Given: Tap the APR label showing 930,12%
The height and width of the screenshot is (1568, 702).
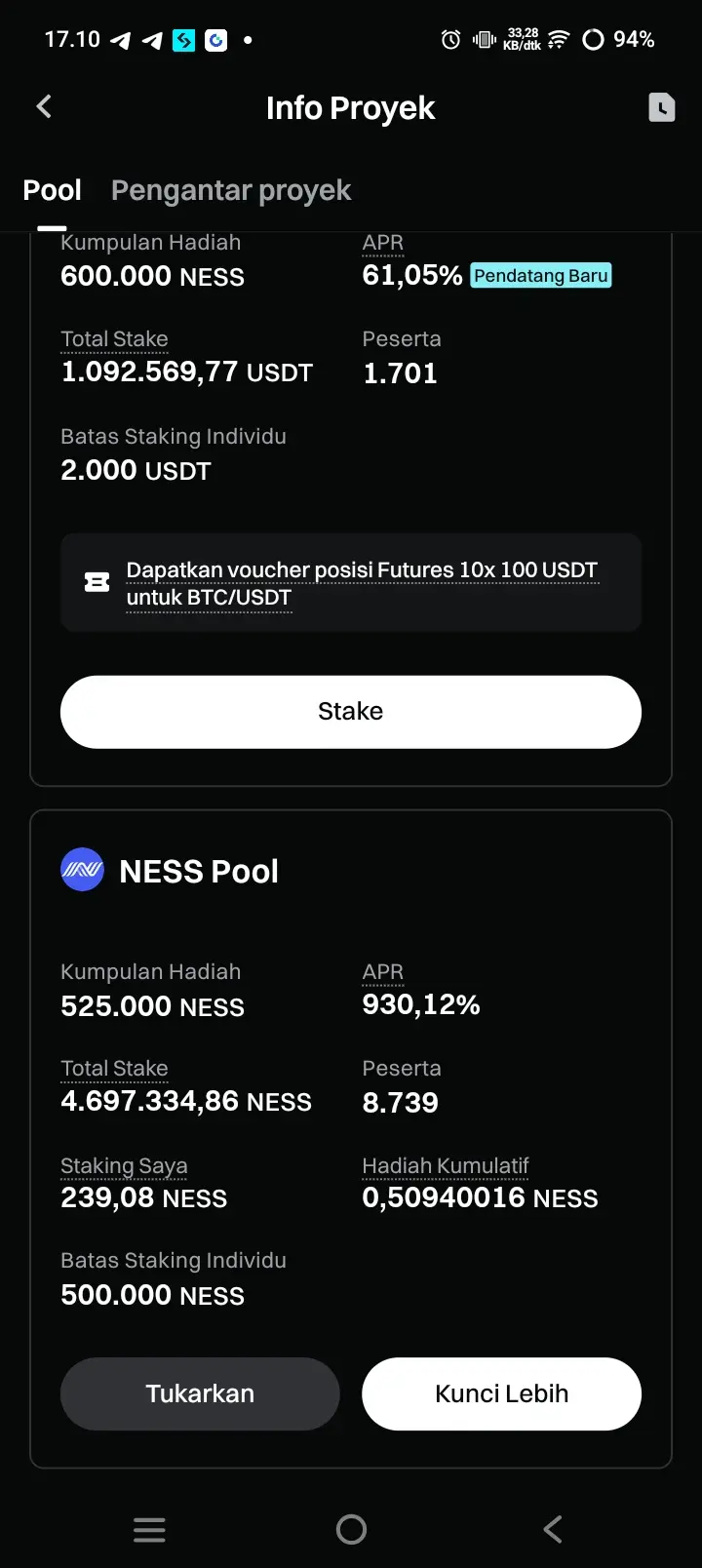Looking at the screenshot, I should (382, 972).
